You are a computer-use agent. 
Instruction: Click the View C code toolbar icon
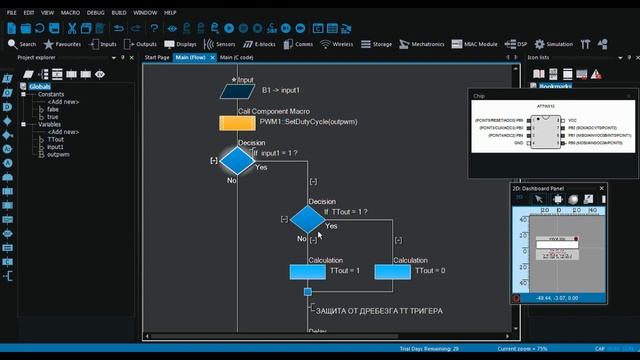coord(318,28)
